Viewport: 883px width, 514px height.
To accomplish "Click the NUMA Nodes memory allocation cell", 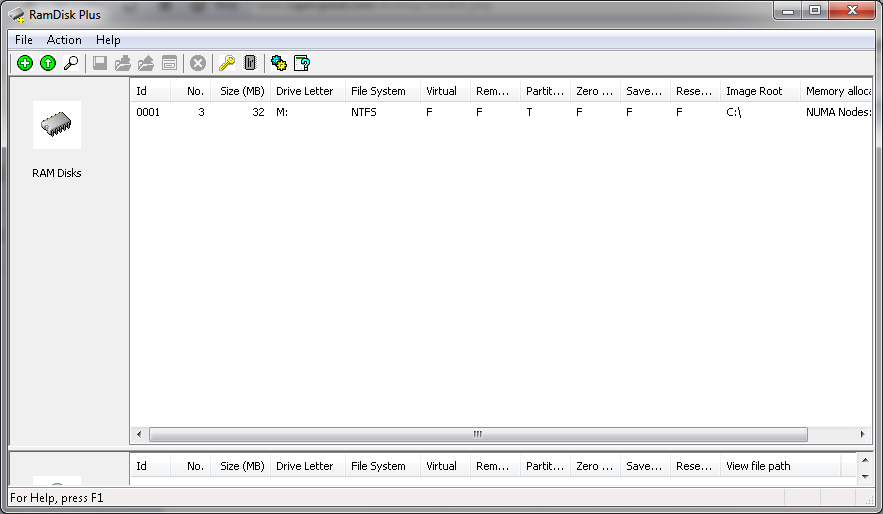I will (x=838, y=112).
